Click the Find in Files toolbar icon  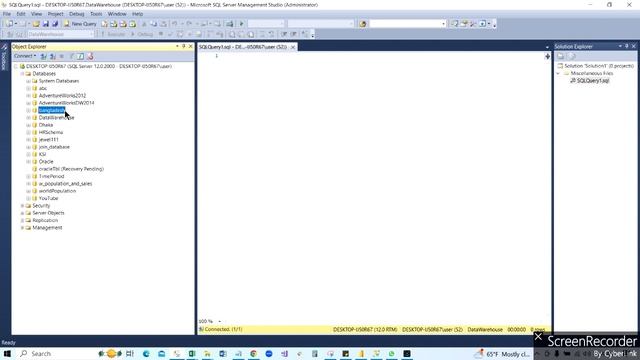[x=362, y=24]
